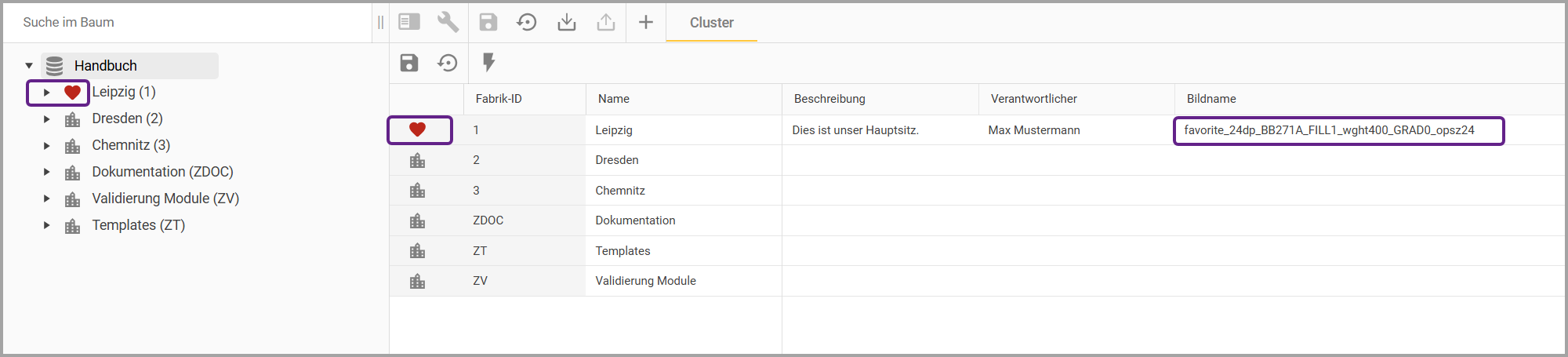Toggle the sidebar panel layout icon
Viewport: 1568px width, 357px height.
click(x=409, y=22)
